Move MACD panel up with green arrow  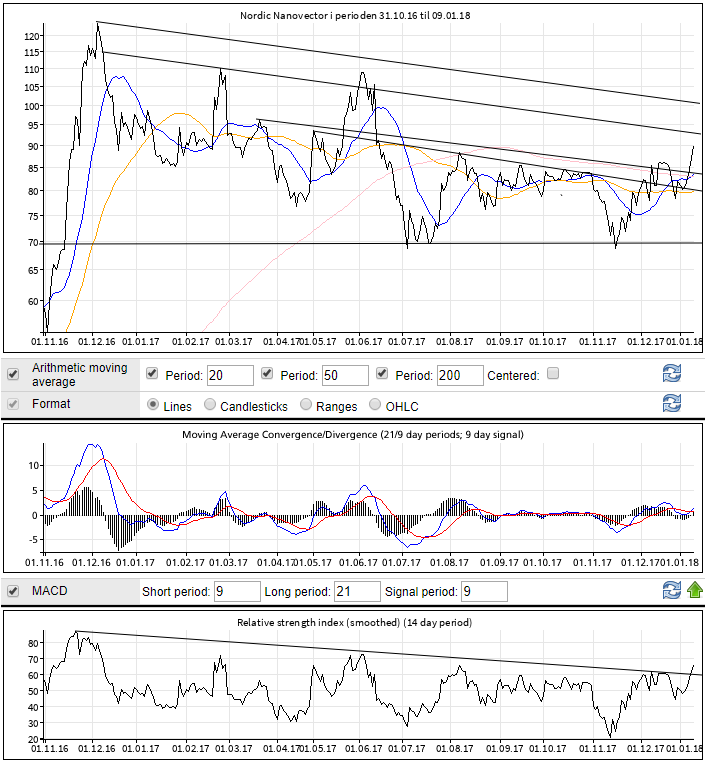(695, 591)
